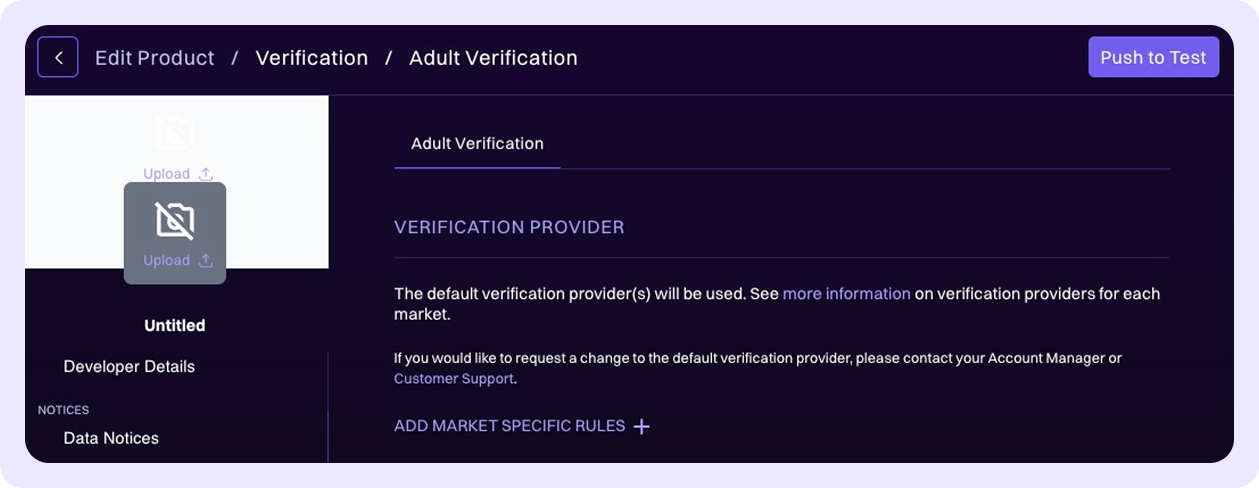Click the Upload label in logo tile
The width and height of the screenshot is (1259, 488).
(x=166, y=261)
